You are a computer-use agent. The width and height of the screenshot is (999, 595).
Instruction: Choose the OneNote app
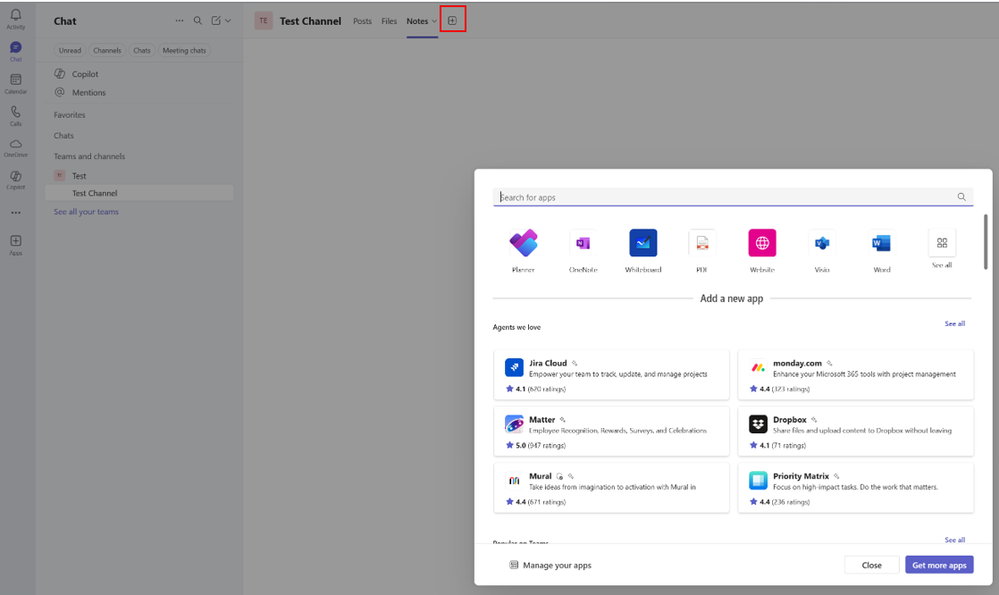click(583, 251)
